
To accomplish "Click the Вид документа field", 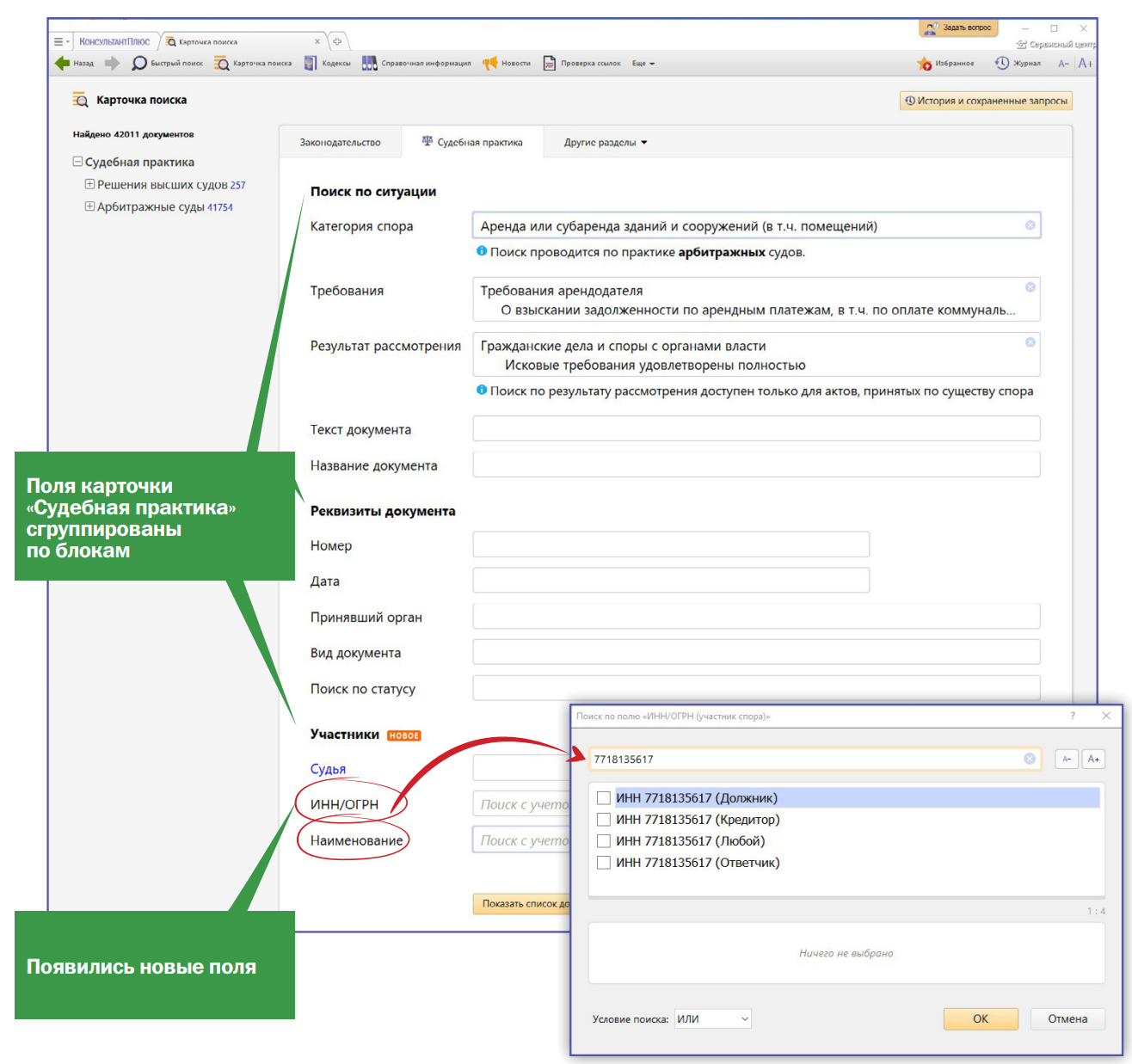I will tap(756, 652).
